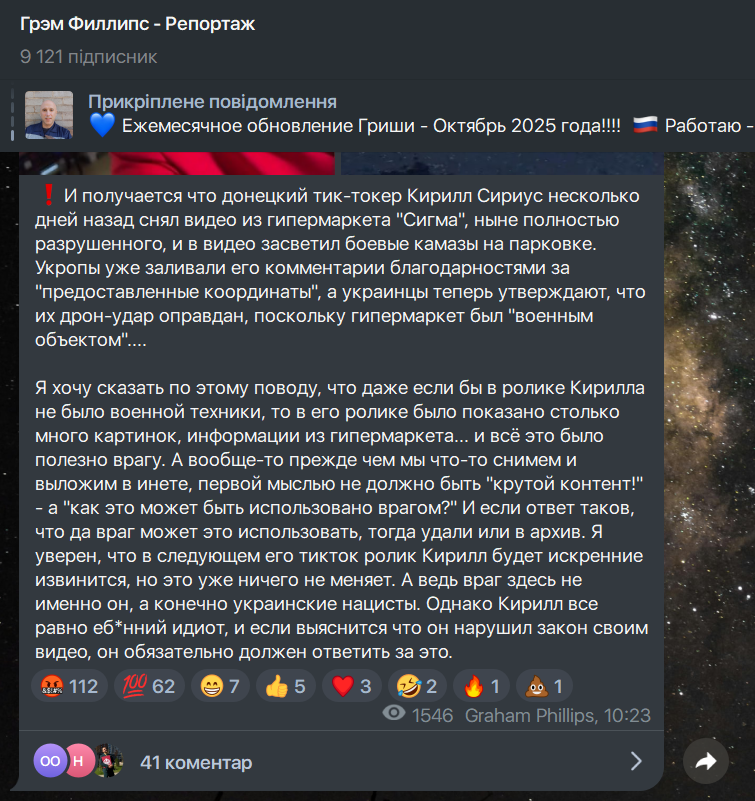Toggle the thumbs up reaction
Image resolution: width=755 pixels, height=801 pixels.
point(286,686)
